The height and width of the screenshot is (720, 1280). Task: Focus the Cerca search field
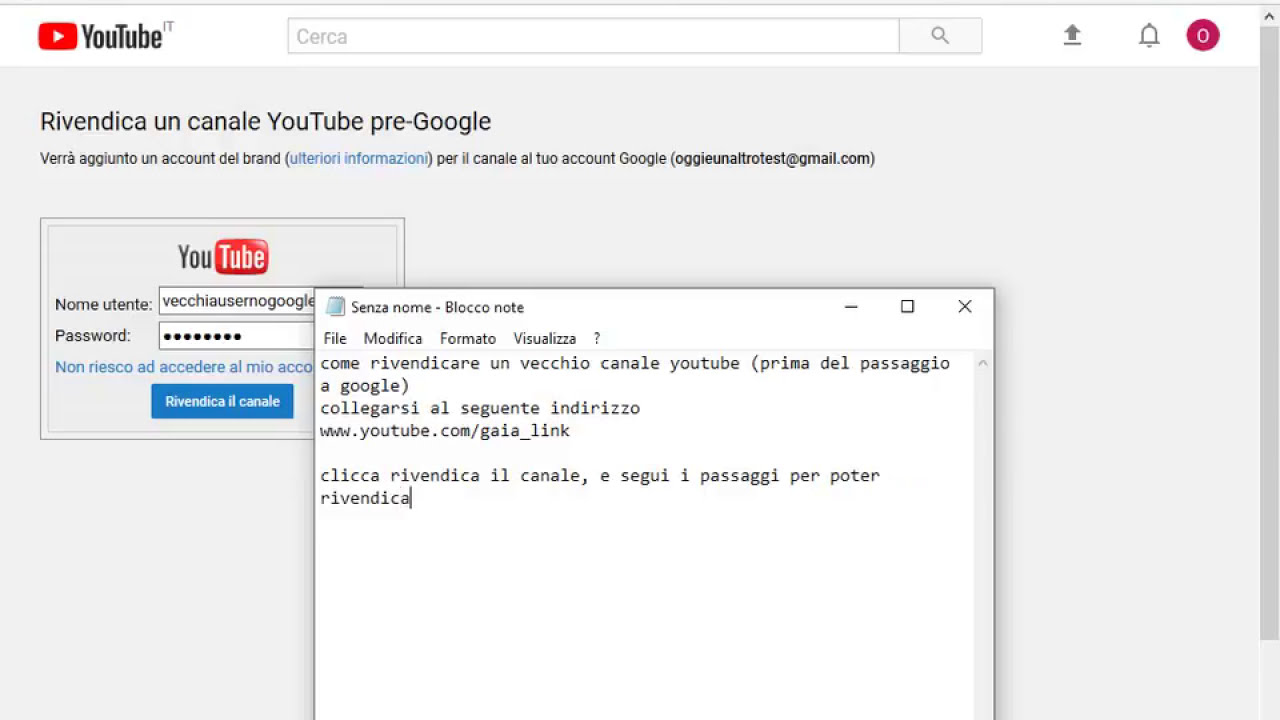click(x=594, y=36)
